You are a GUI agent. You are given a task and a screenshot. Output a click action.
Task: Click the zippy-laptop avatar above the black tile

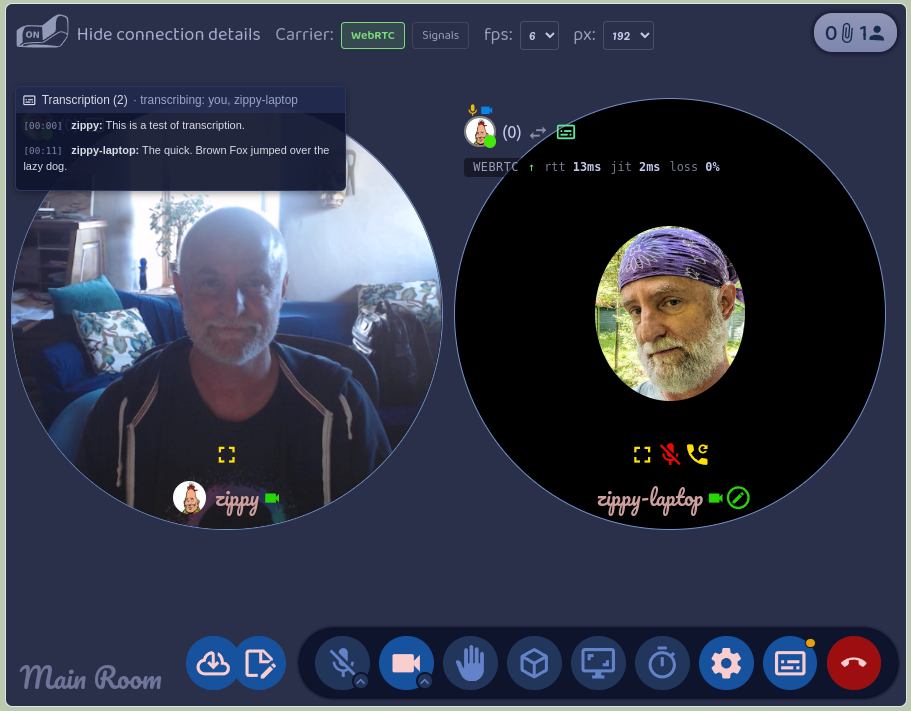(480, 132)
